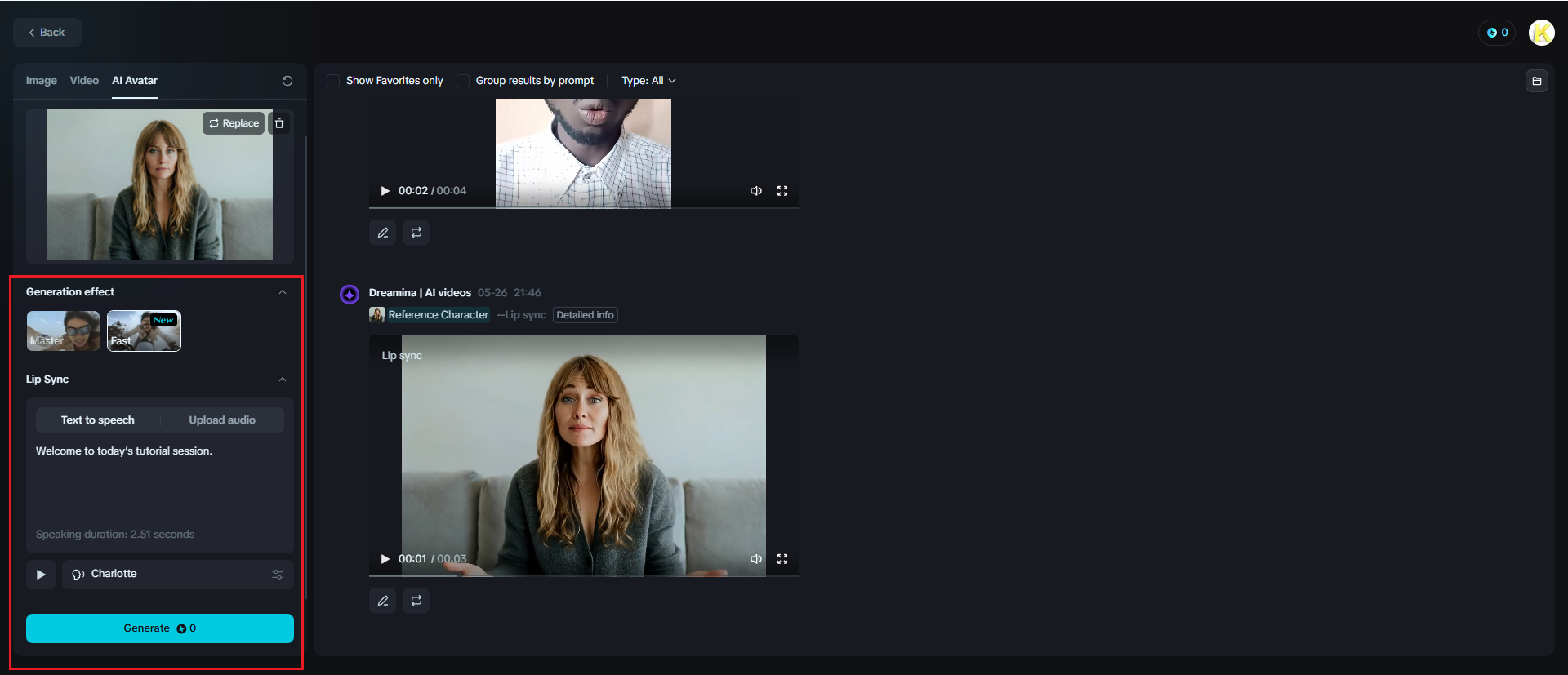Viewport: 1568px width, 675px height.
Task: Collapse the Lip Sync section
Action: (283, 380)
